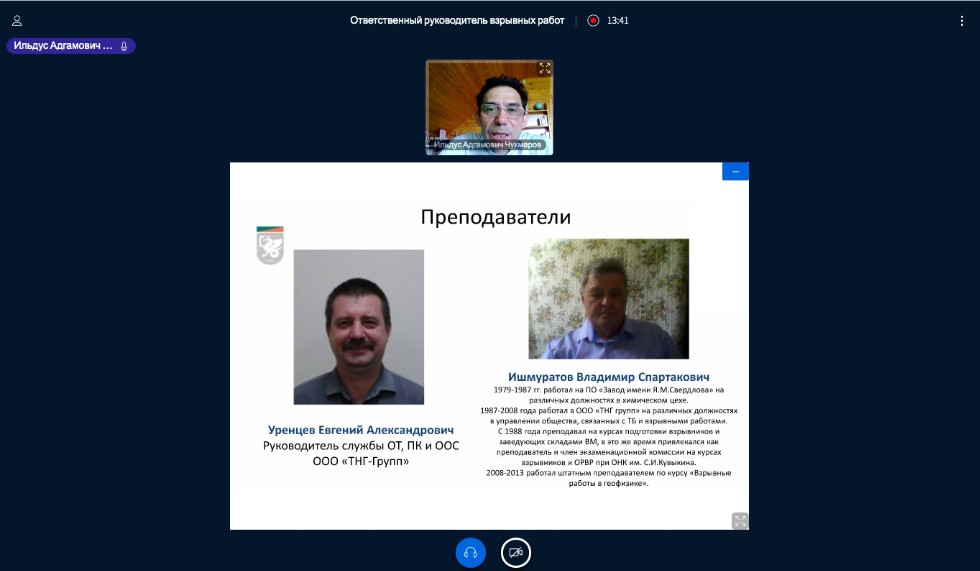The image size is (980, 571).
Task: Toggle webcam sharing with the camera button
Action: click(516, 552)
